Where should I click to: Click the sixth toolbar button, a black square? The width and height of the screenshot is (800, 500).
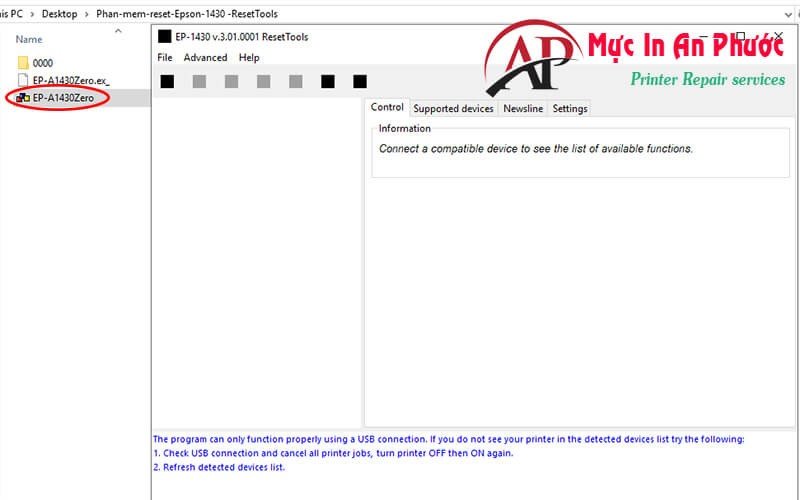point(328,81)
